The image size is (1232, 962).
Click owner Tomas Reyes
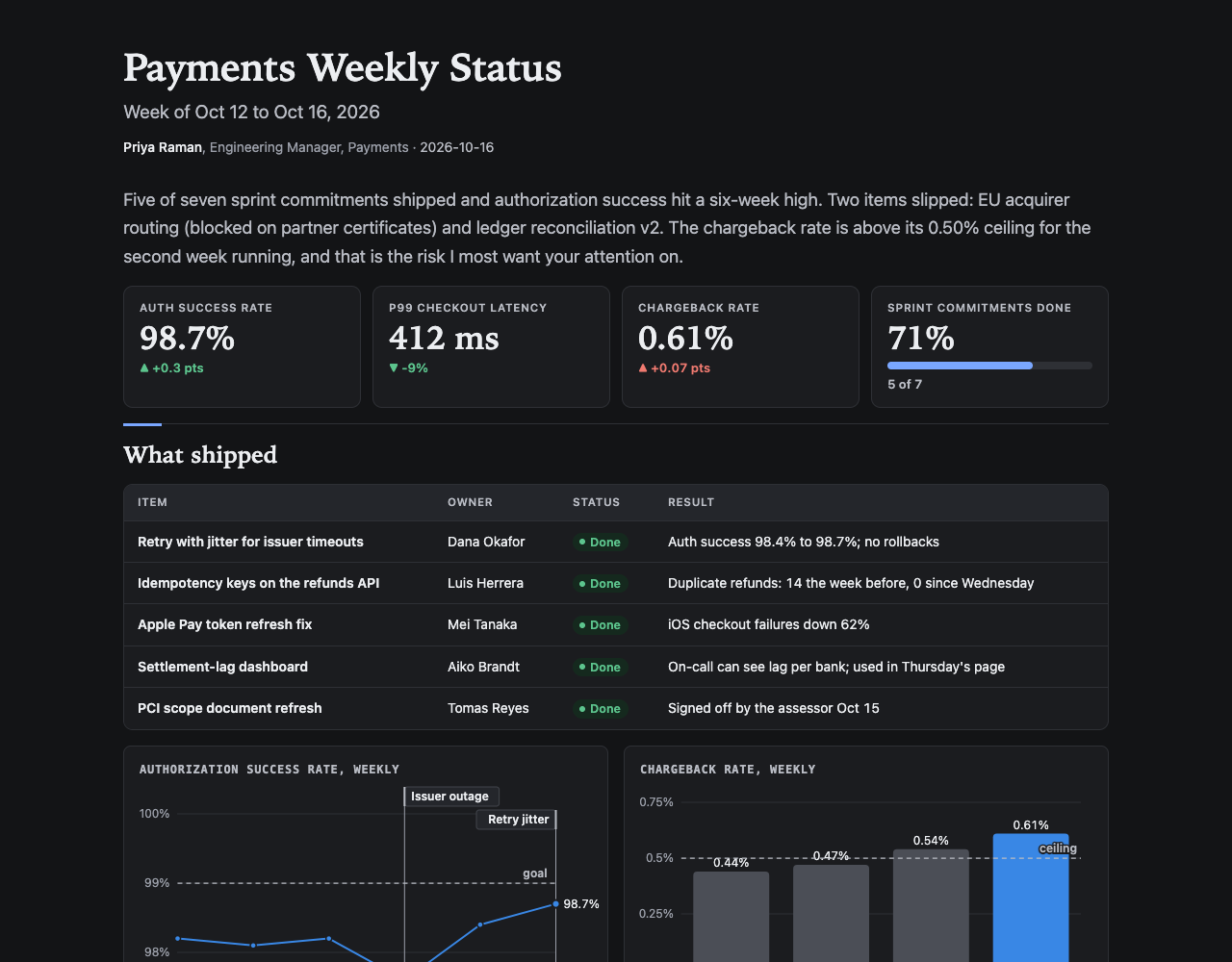point(488,708)
